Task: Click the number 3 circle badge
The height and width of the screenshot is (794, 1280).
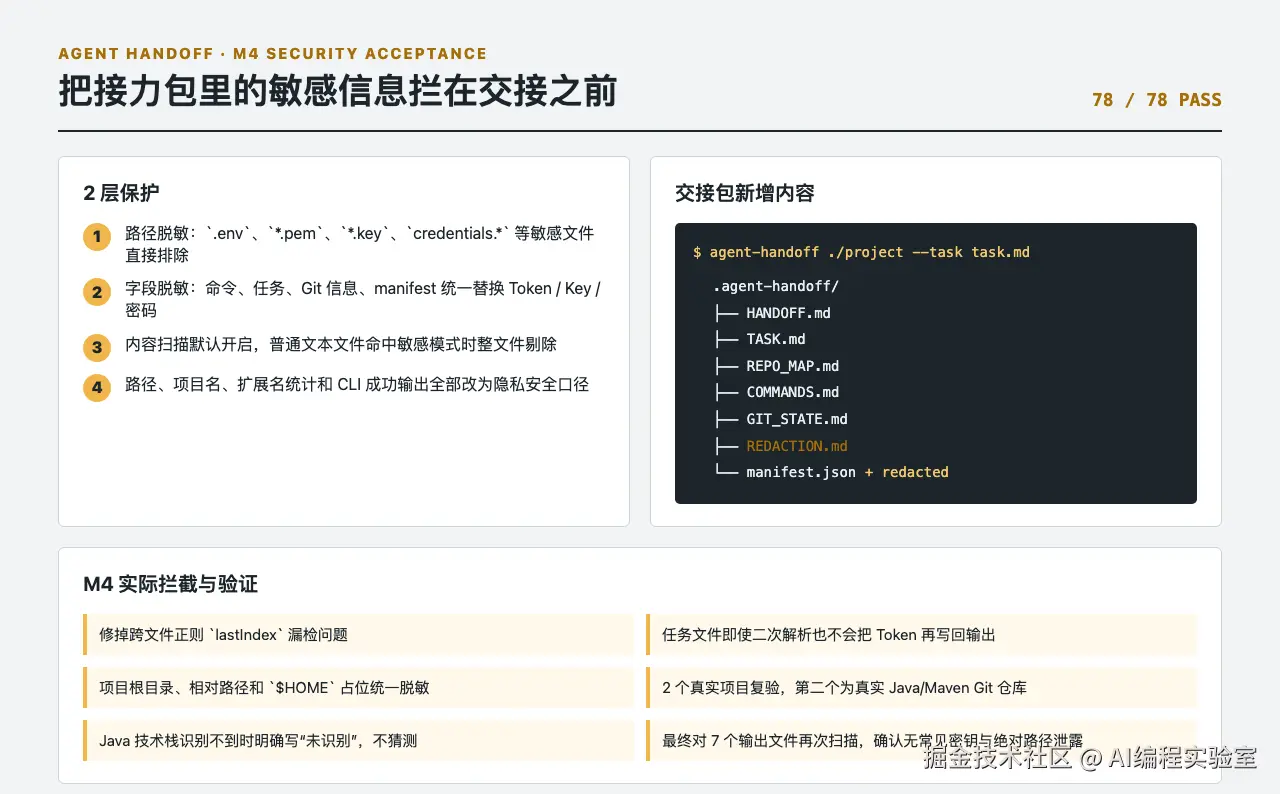Action: (x=96, y=347)
